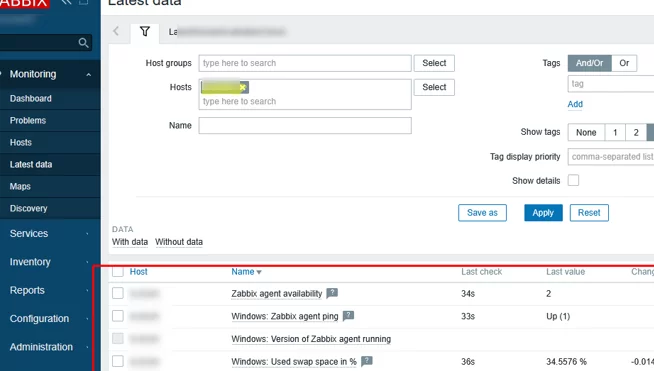This screenshot has height=371, width=654.
Task: Apply the filter
Action: [543, 213]
